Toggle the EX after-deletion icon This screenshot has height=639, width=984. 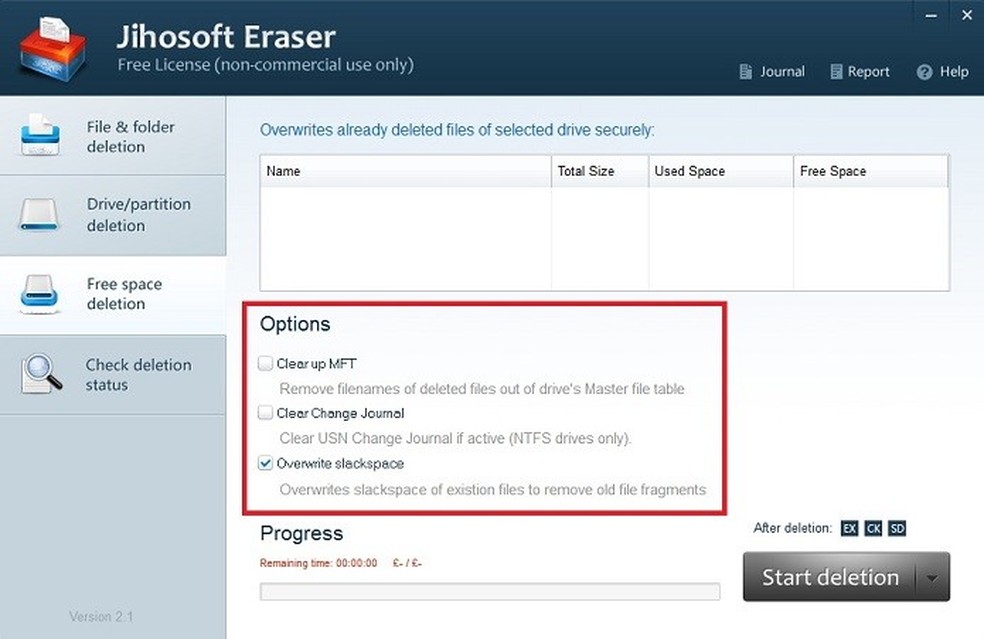[849, 528]
